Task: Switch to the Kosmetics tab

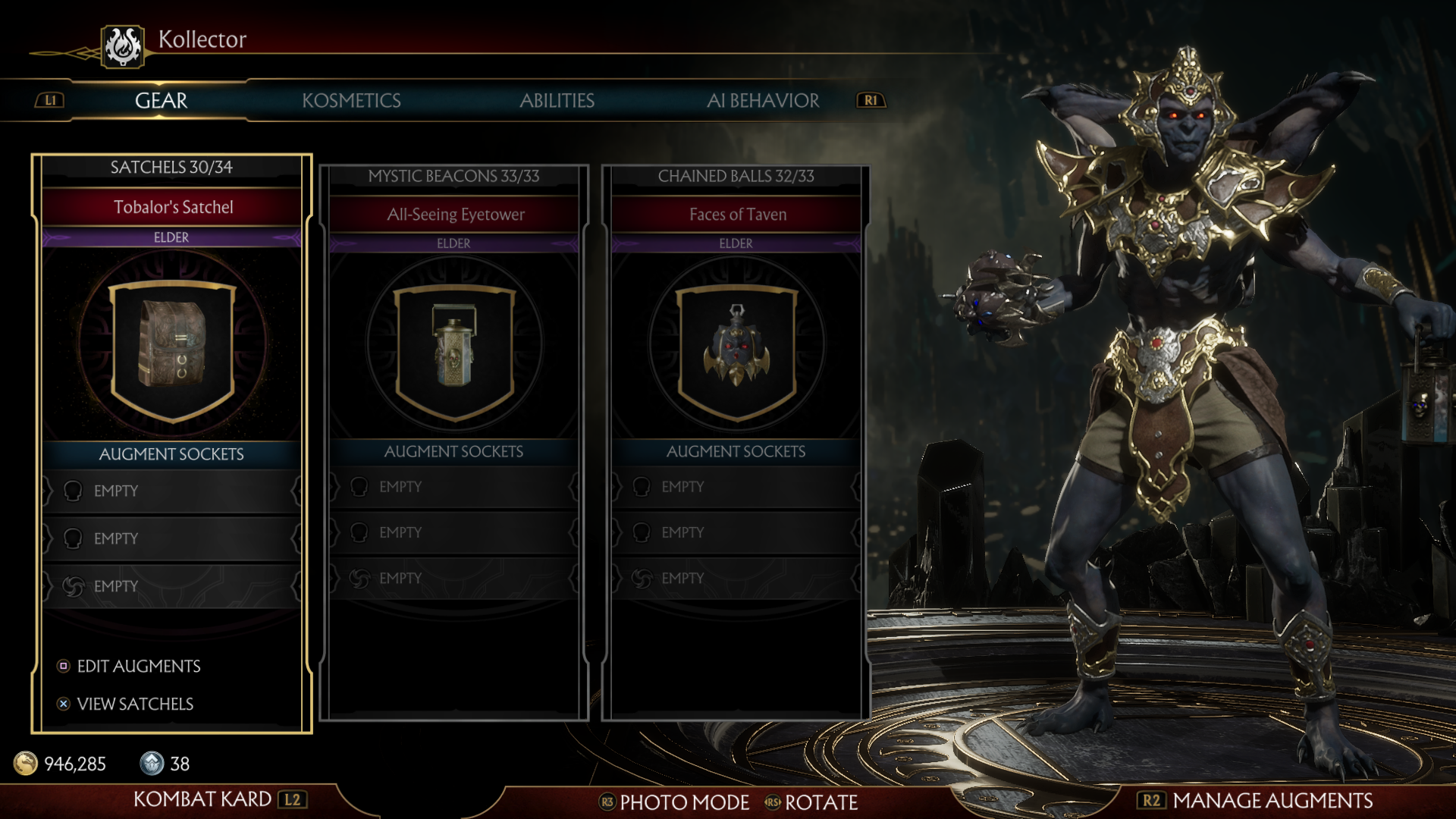Action: 351,100
